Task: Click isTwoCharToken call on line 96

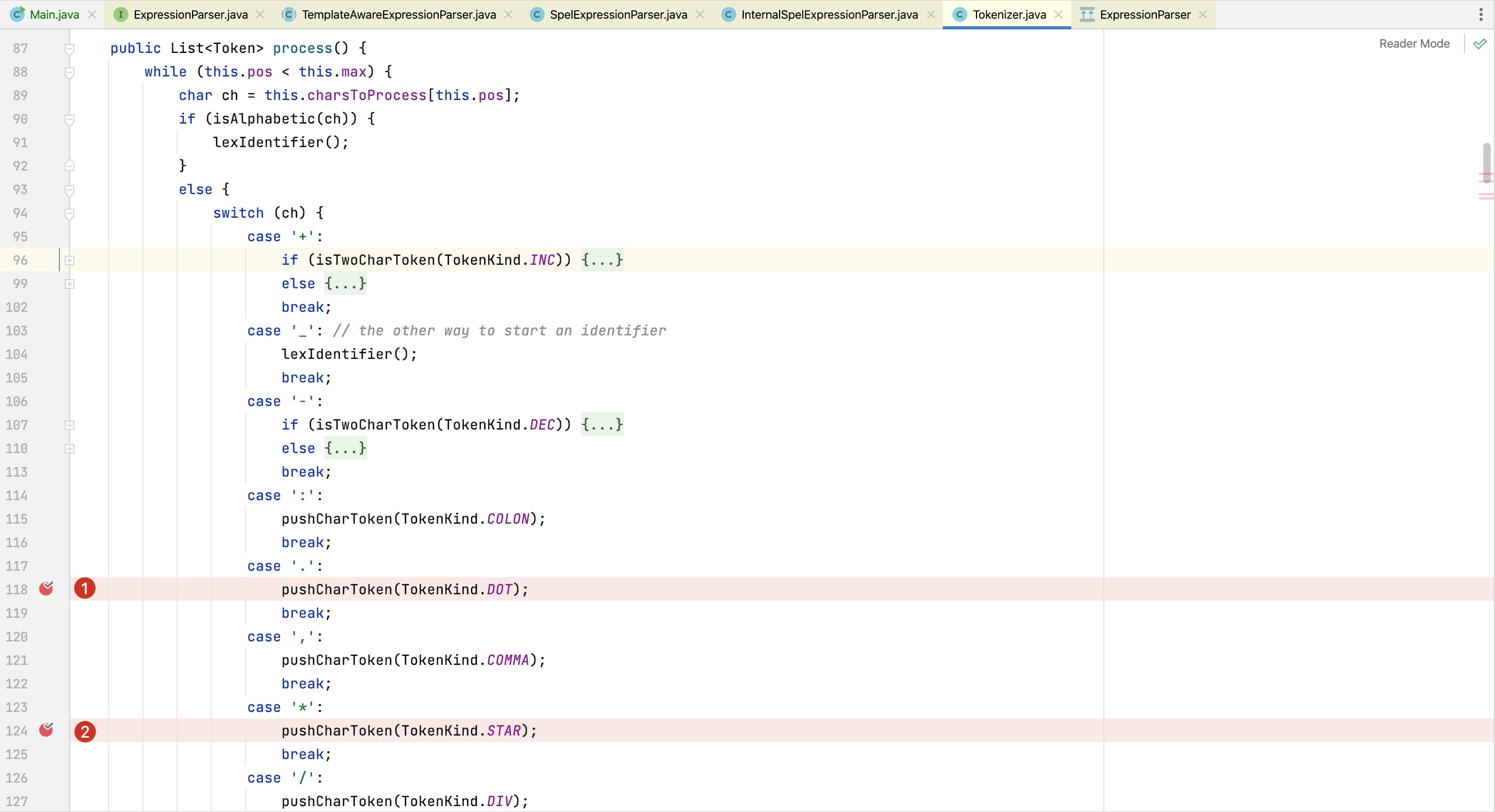Action: [x=375, y=260]
